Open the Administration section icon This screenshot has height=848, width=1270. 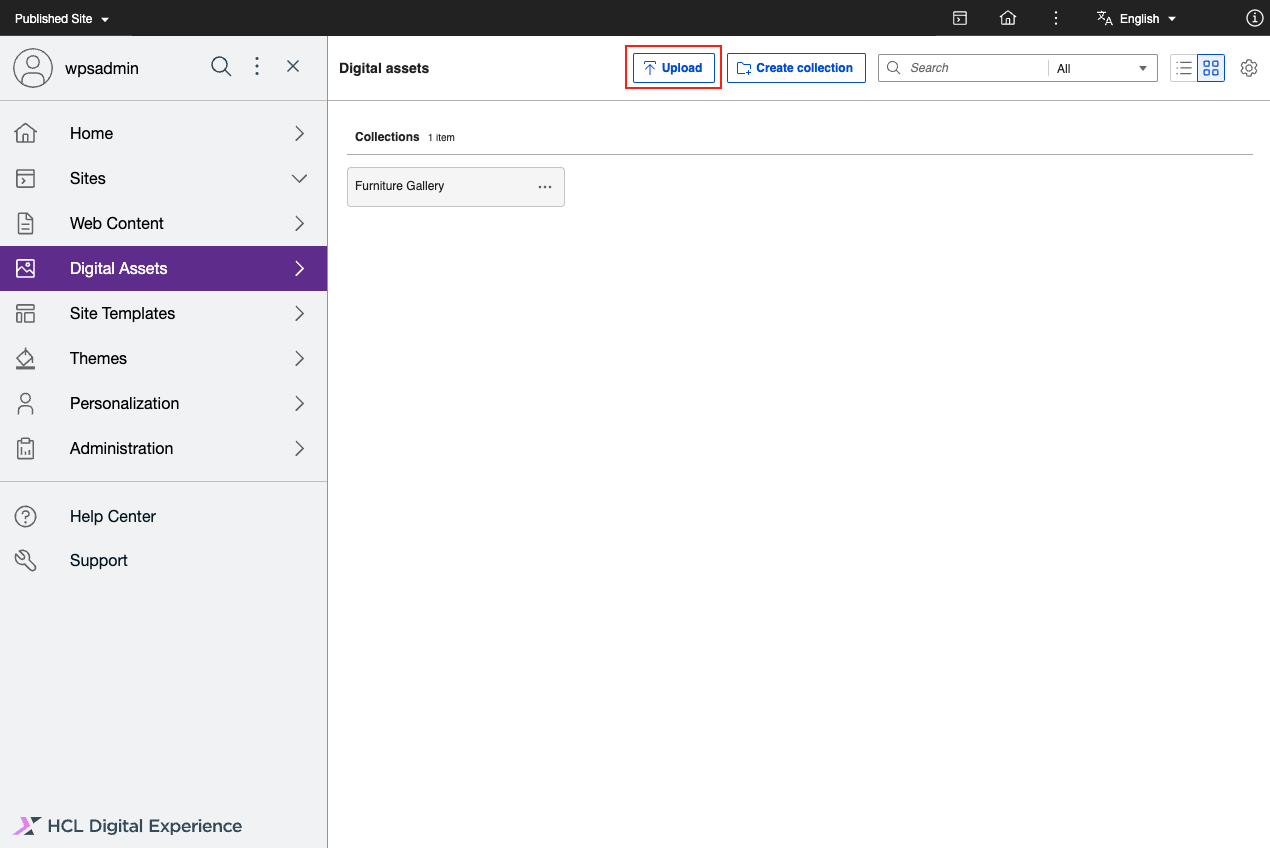pyautogui.click(x=25, y=448)
